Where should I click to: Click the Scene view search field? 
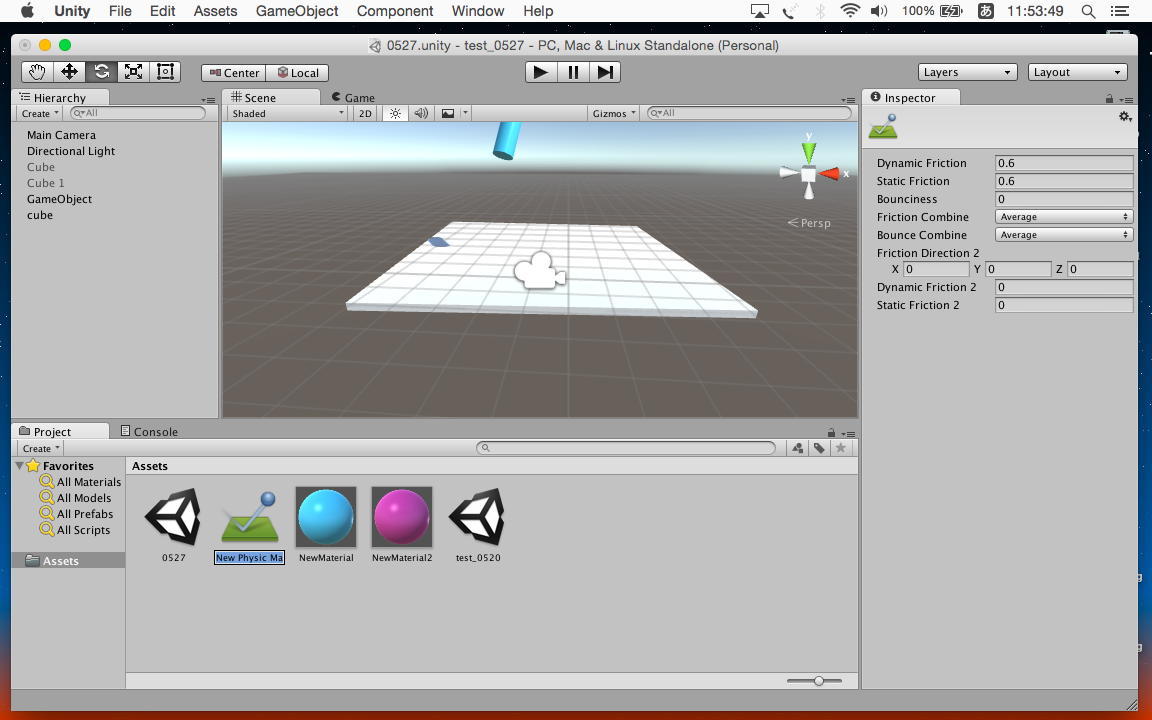click(749, 113)
